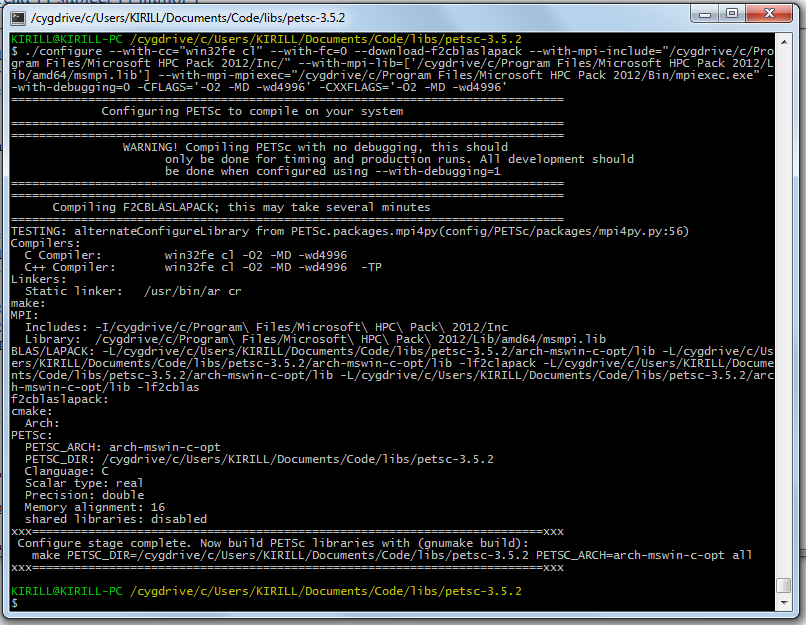Click the window title path text
Screen dimensions: 806x625
[x=188, y=18]
